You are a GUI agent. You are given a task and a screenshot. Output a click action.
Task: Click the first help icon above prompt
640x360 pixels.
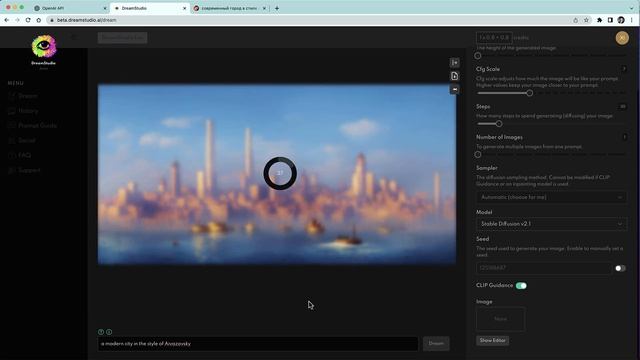tap(101, 332)
